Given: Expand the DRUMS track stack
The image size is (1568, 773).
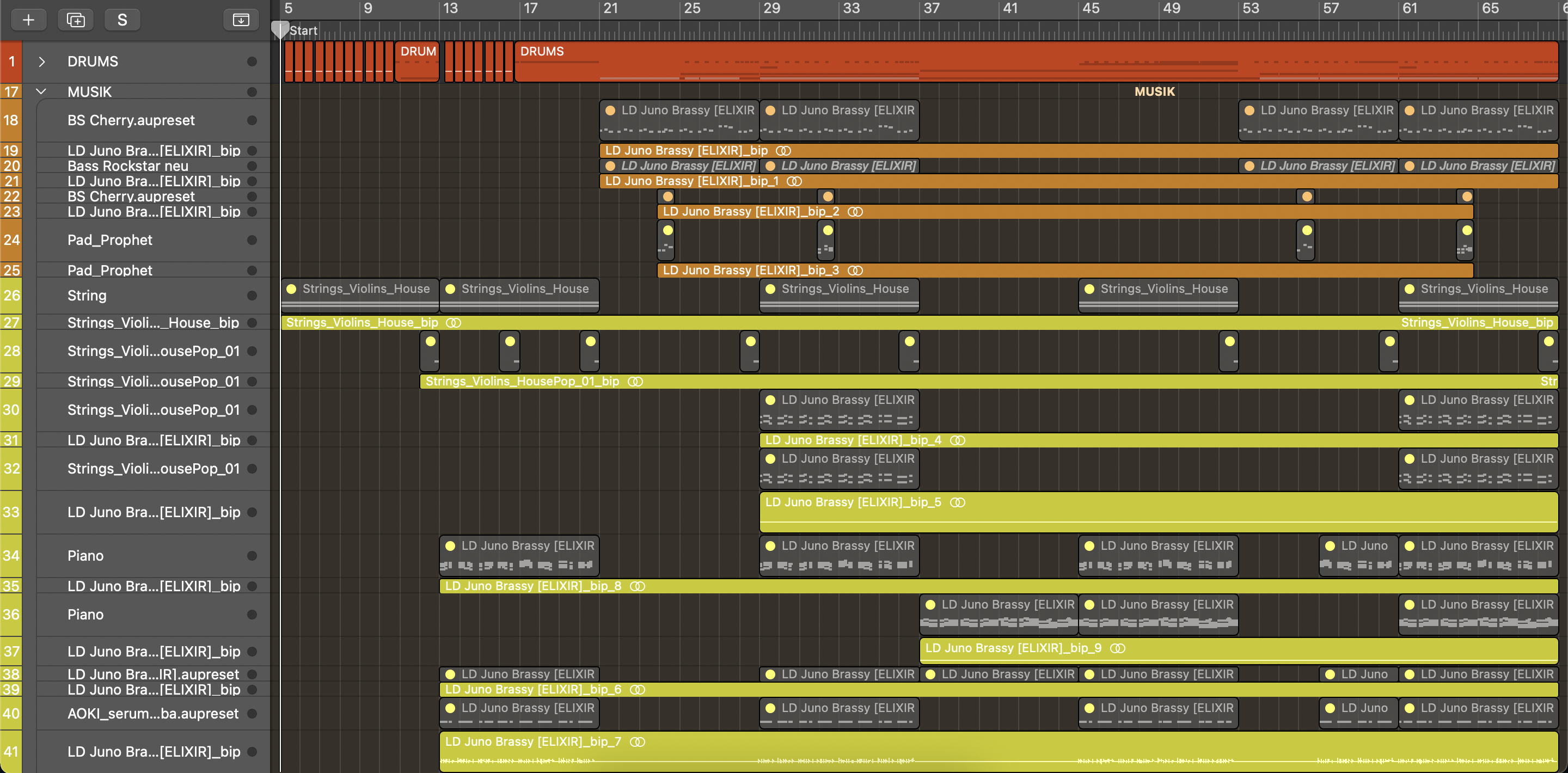Looking at the screenshot, I should click(x=41, y=62).
